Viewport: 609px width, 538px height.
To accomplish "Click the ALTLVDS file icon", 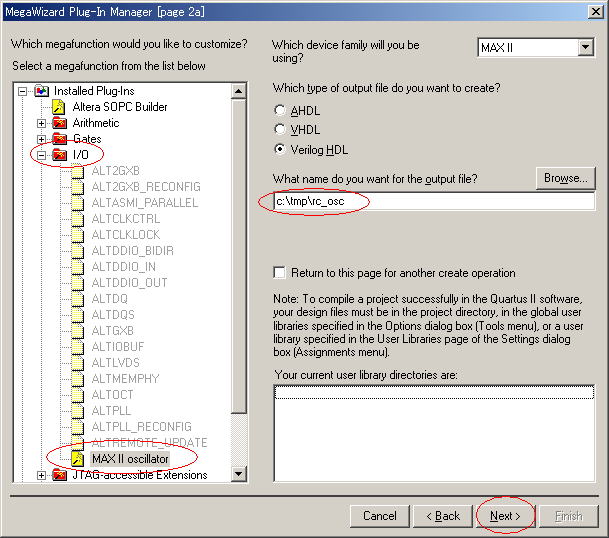I will [78, 363].
